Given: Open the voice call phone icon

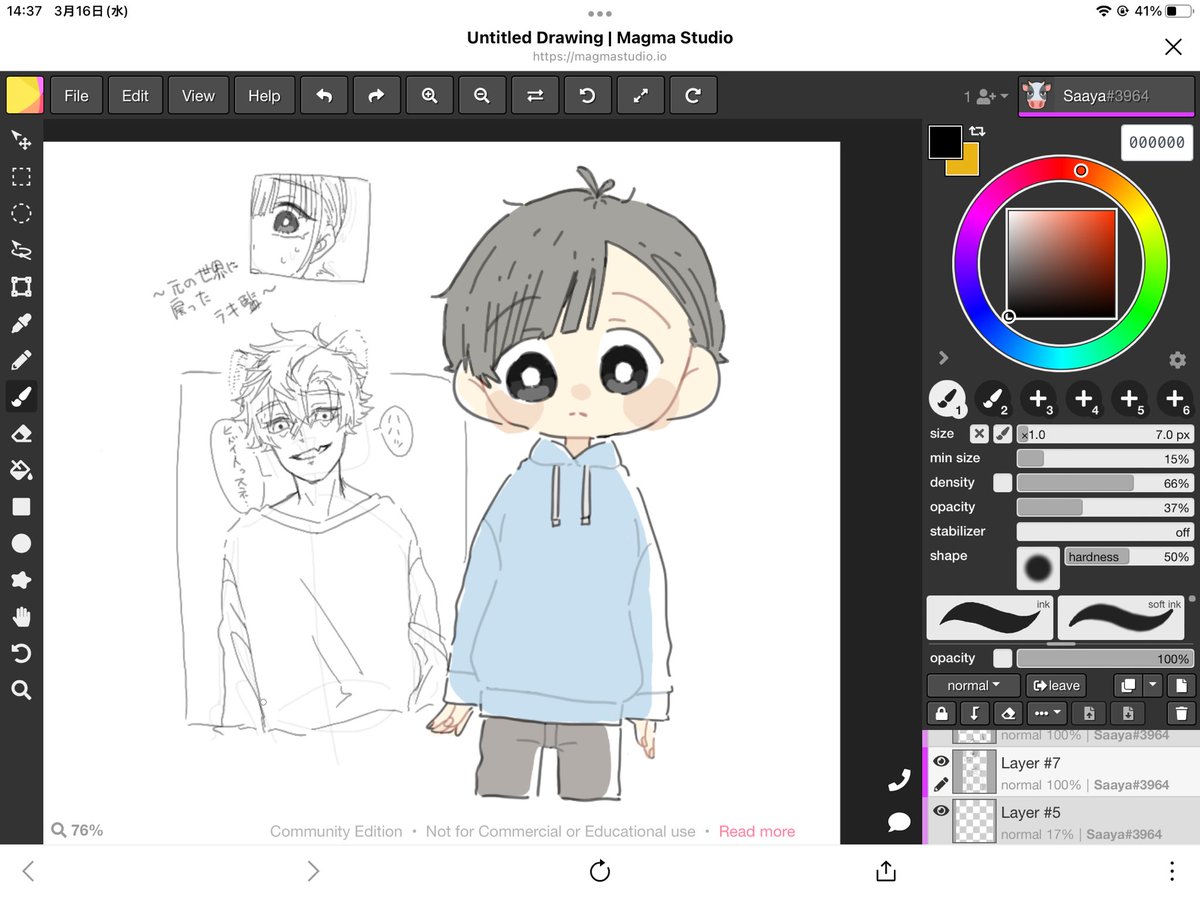Looking at the screenshot, I should point(899,781).
